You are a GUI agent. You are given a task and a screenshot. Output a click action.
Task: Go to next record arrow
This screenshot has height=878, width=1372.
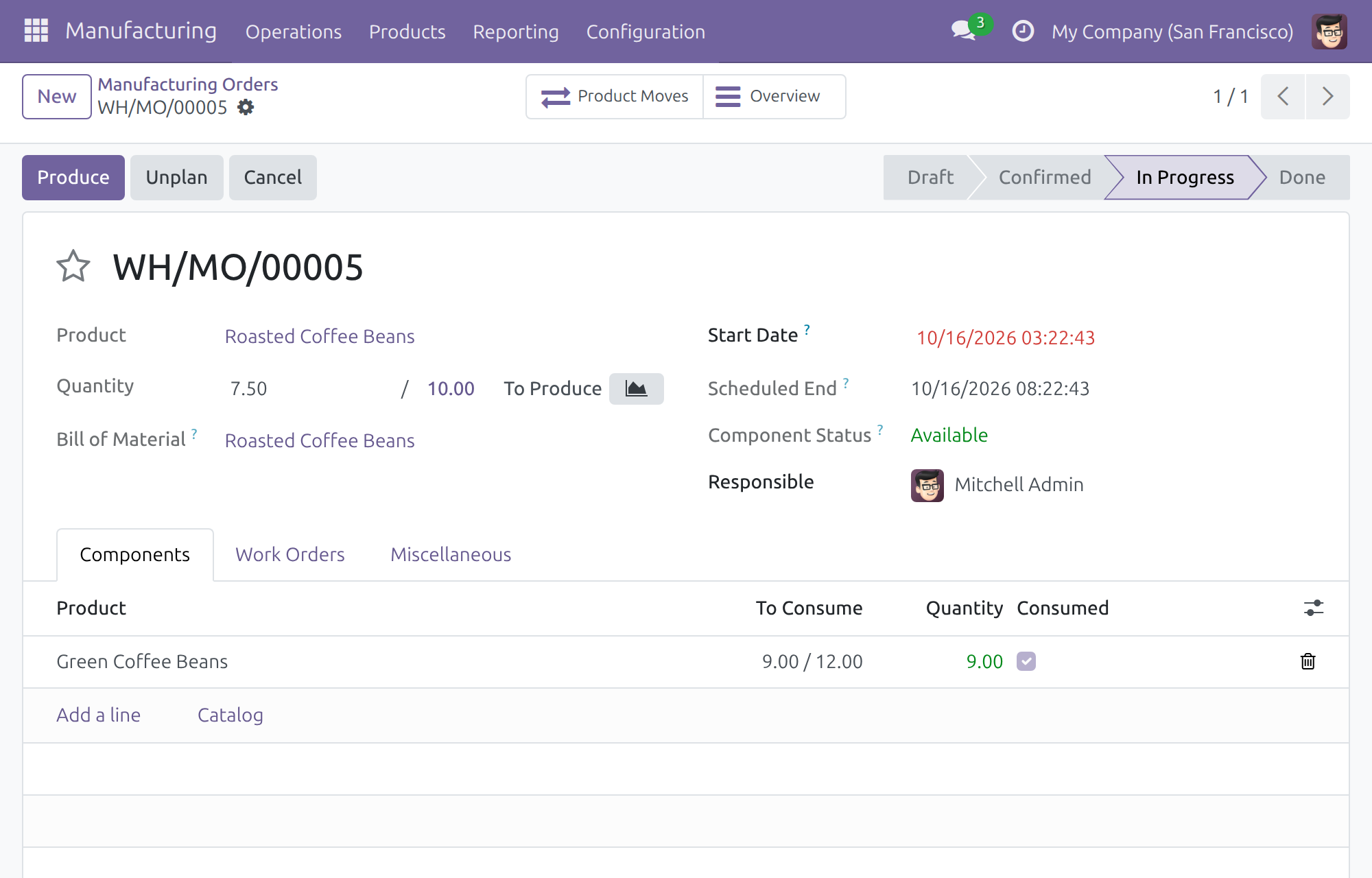coord(1327,97)
